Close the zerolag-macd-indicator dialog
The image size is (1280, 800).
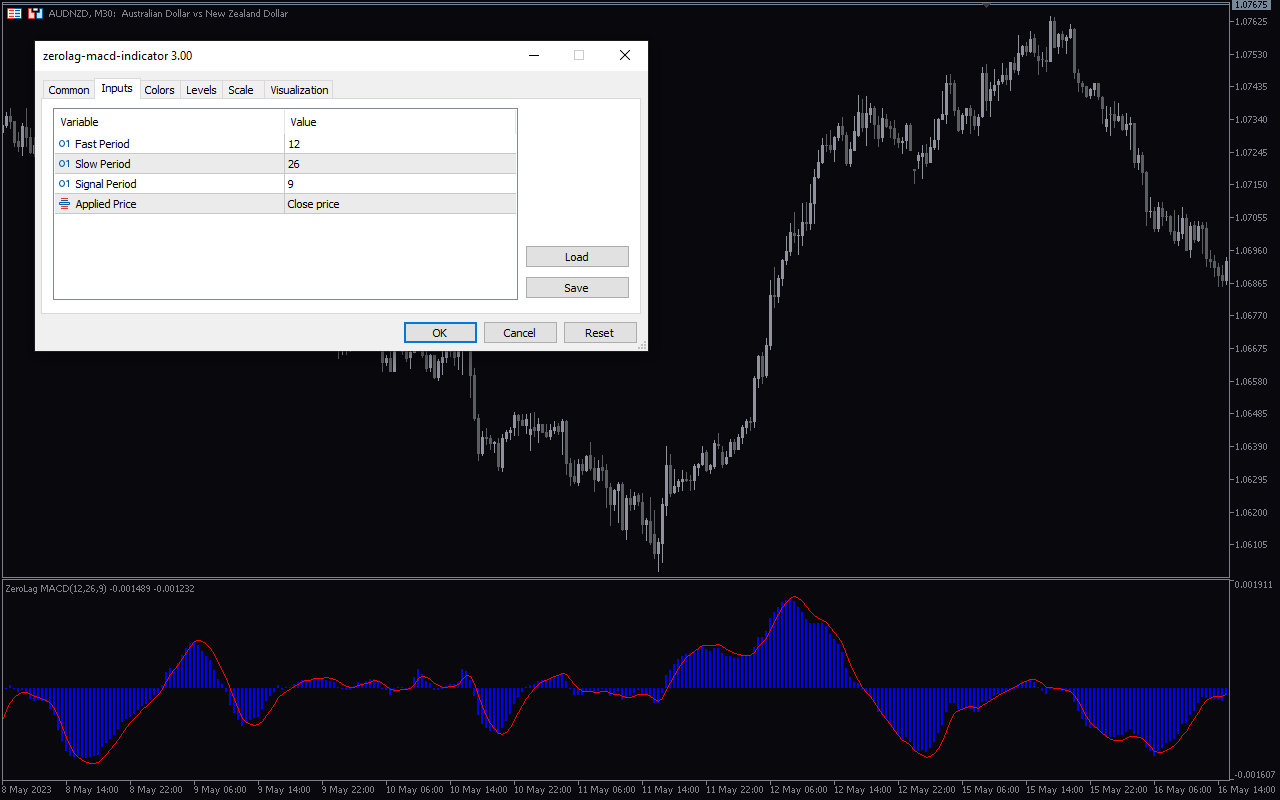625,56
